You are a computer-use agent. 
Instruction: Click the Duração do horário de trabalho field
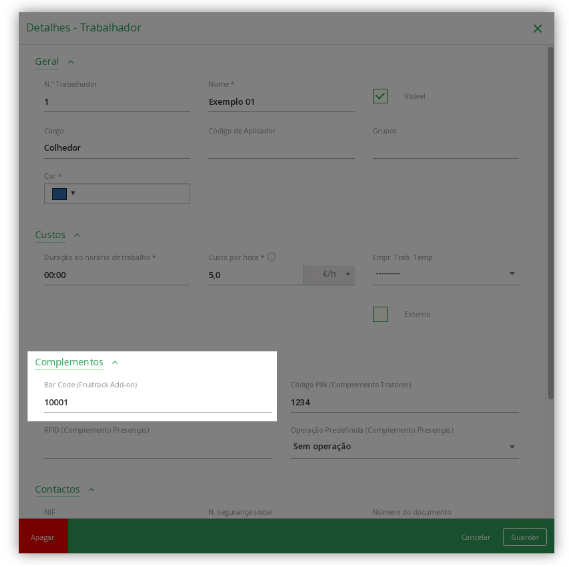pyautogui.click(x=117, y=276)
